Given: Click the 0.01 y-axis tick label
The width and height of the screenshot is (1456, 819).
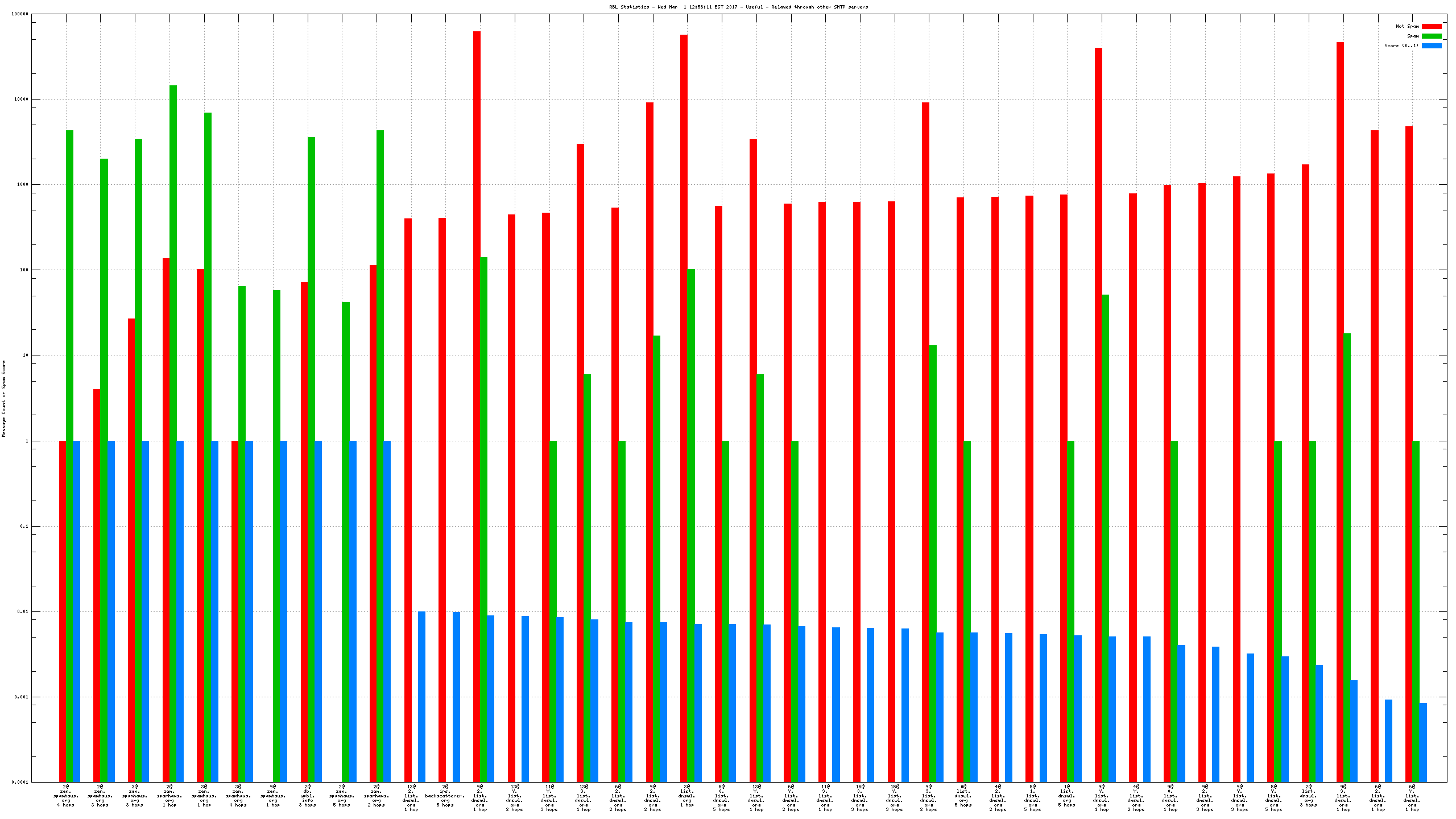Looking at the screenshot, I should click(23, 612).
